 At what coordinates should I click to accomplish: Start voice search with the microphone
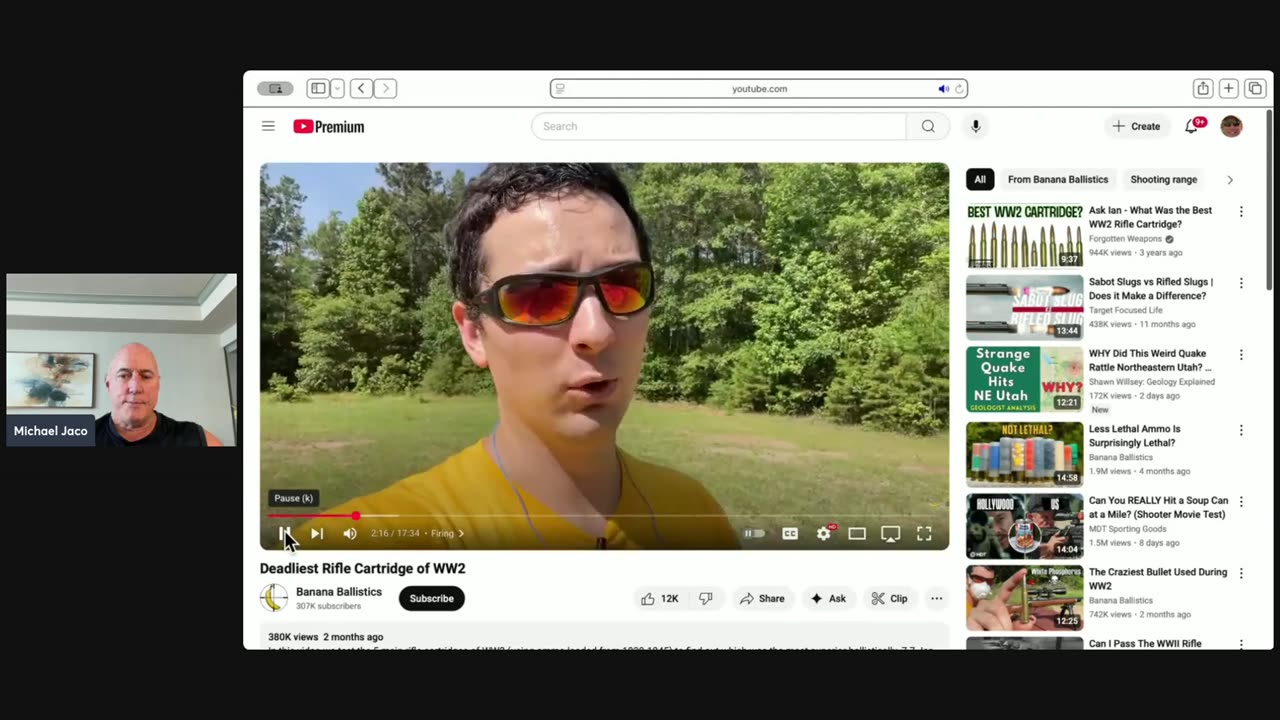pos(976,126)
